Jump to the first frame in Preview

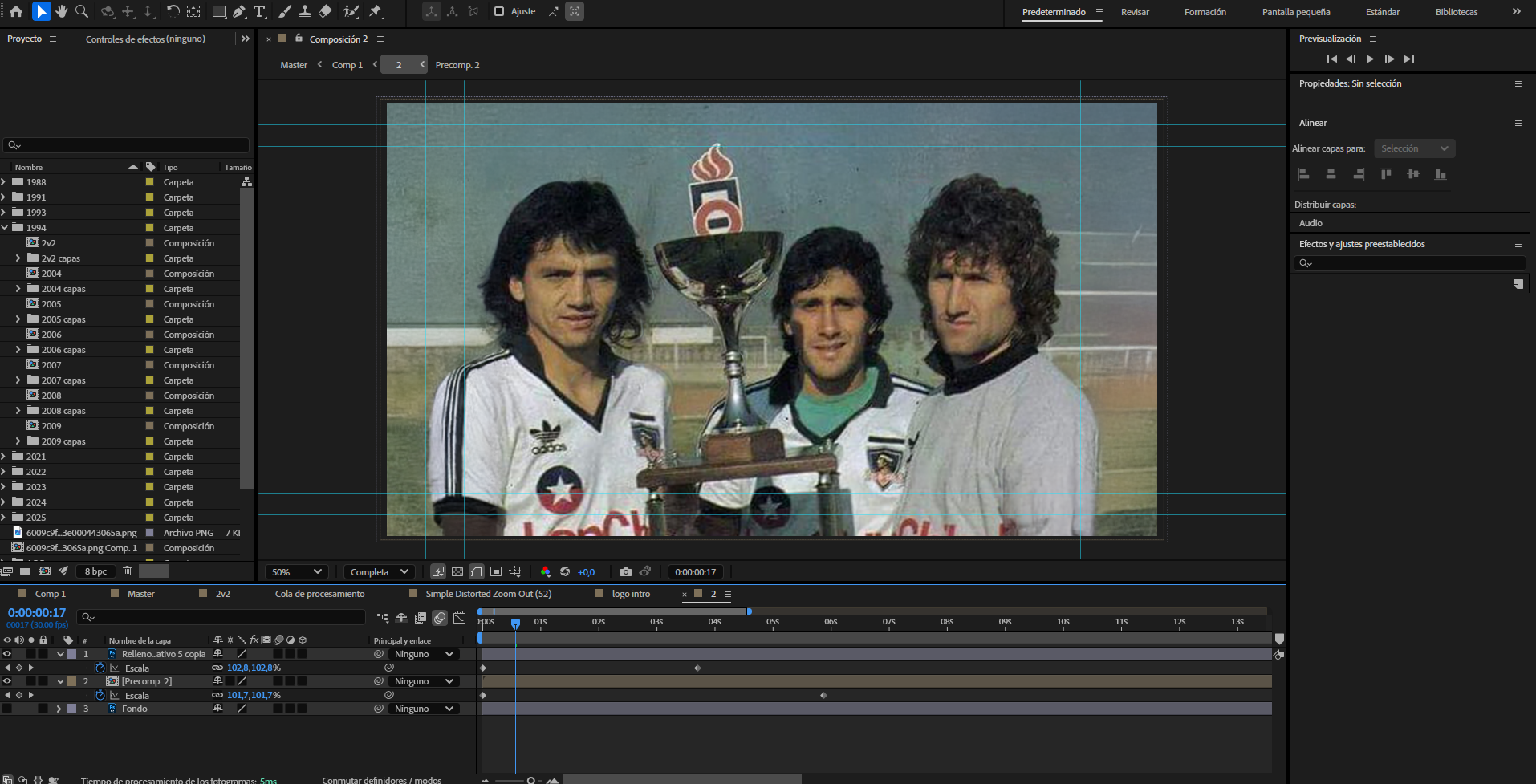click(1332, 59)
